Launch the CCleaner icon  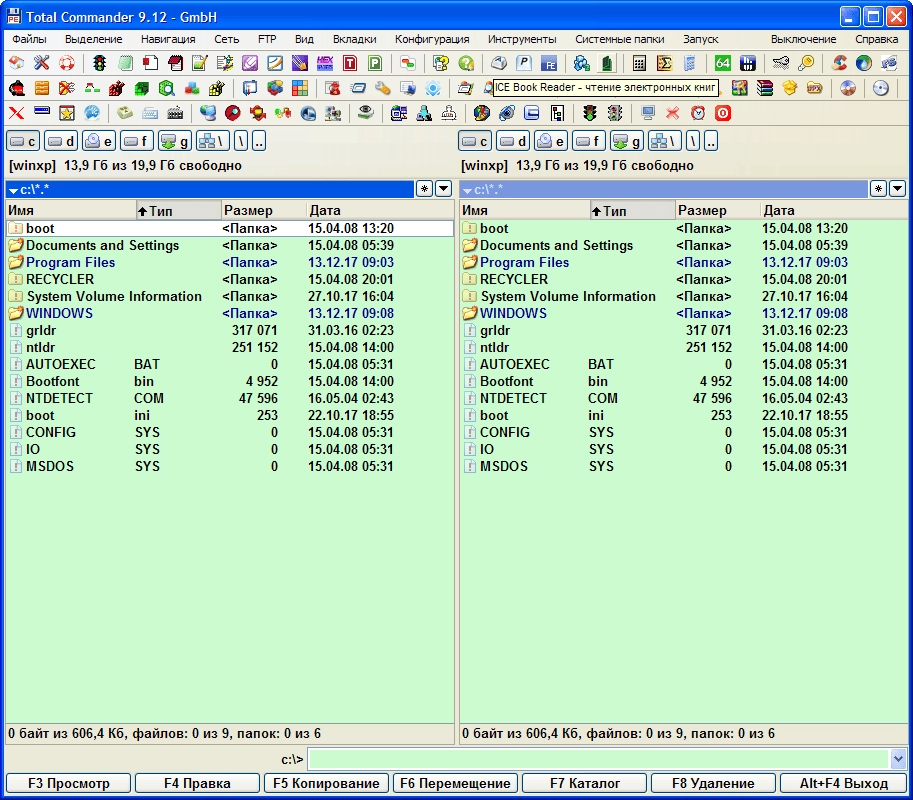point(839,63)
